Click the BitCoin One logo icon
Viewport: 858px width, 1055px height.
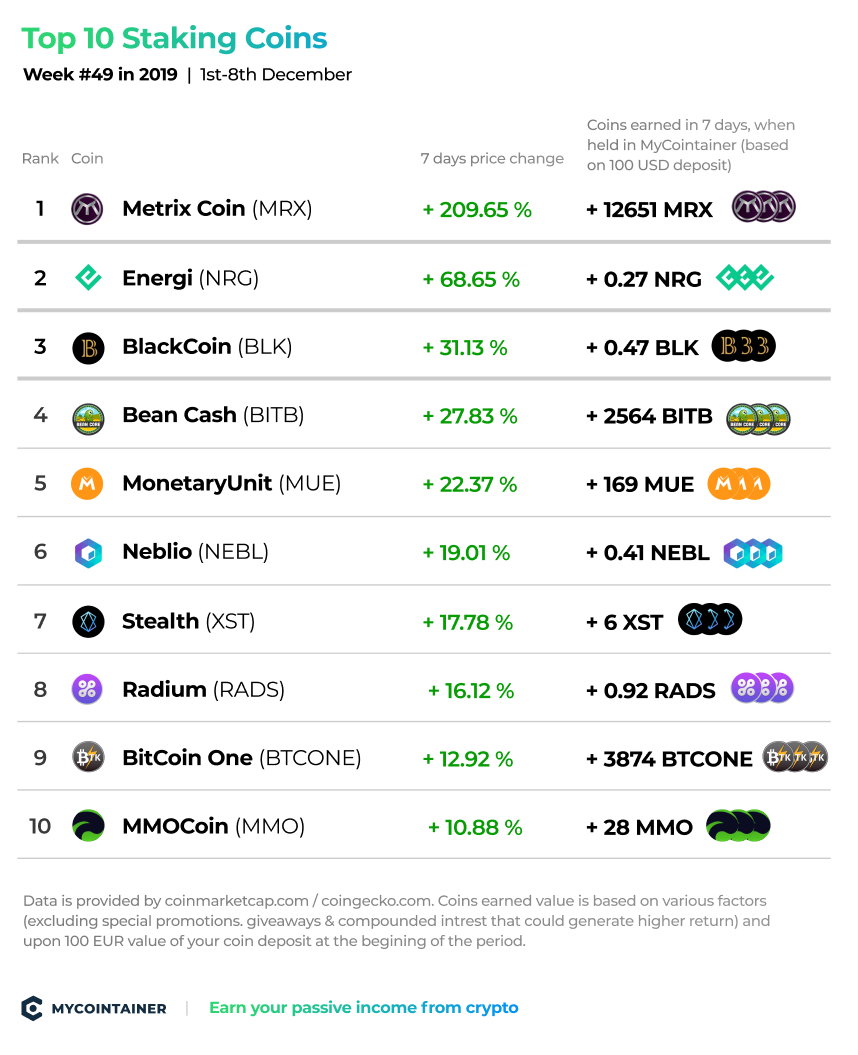click(x=88, y=758)
